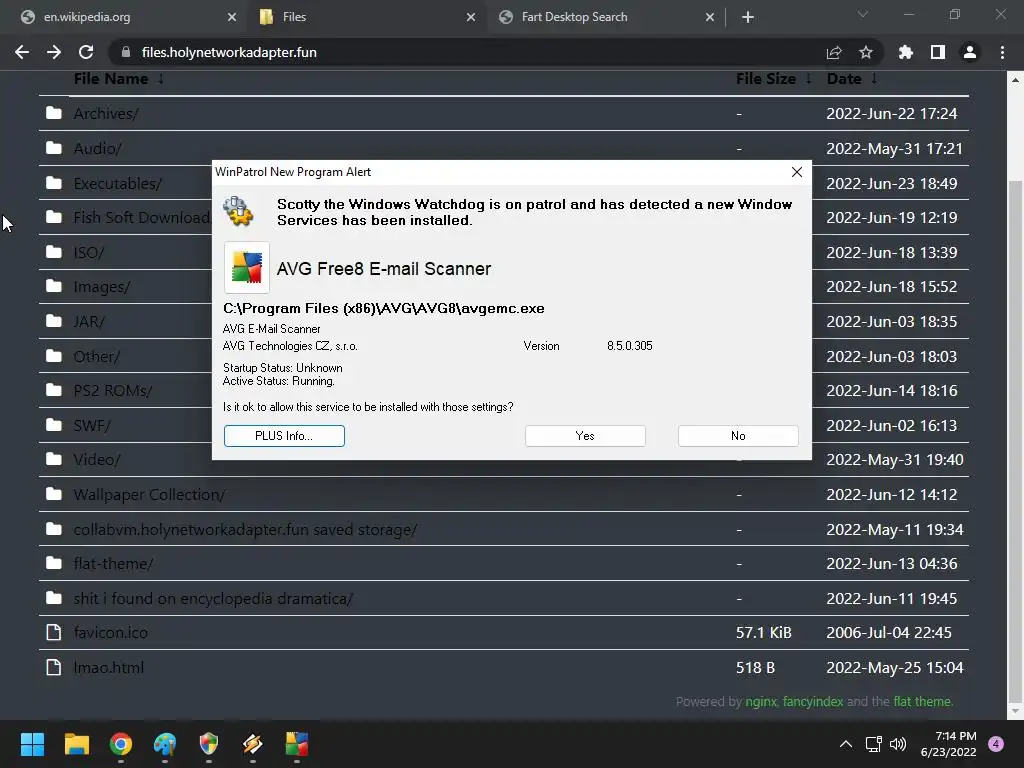This screenshot has width=1024, height=768.
Task: Open encyclopedia dramatica folder link
Action: tap(213, 599)
